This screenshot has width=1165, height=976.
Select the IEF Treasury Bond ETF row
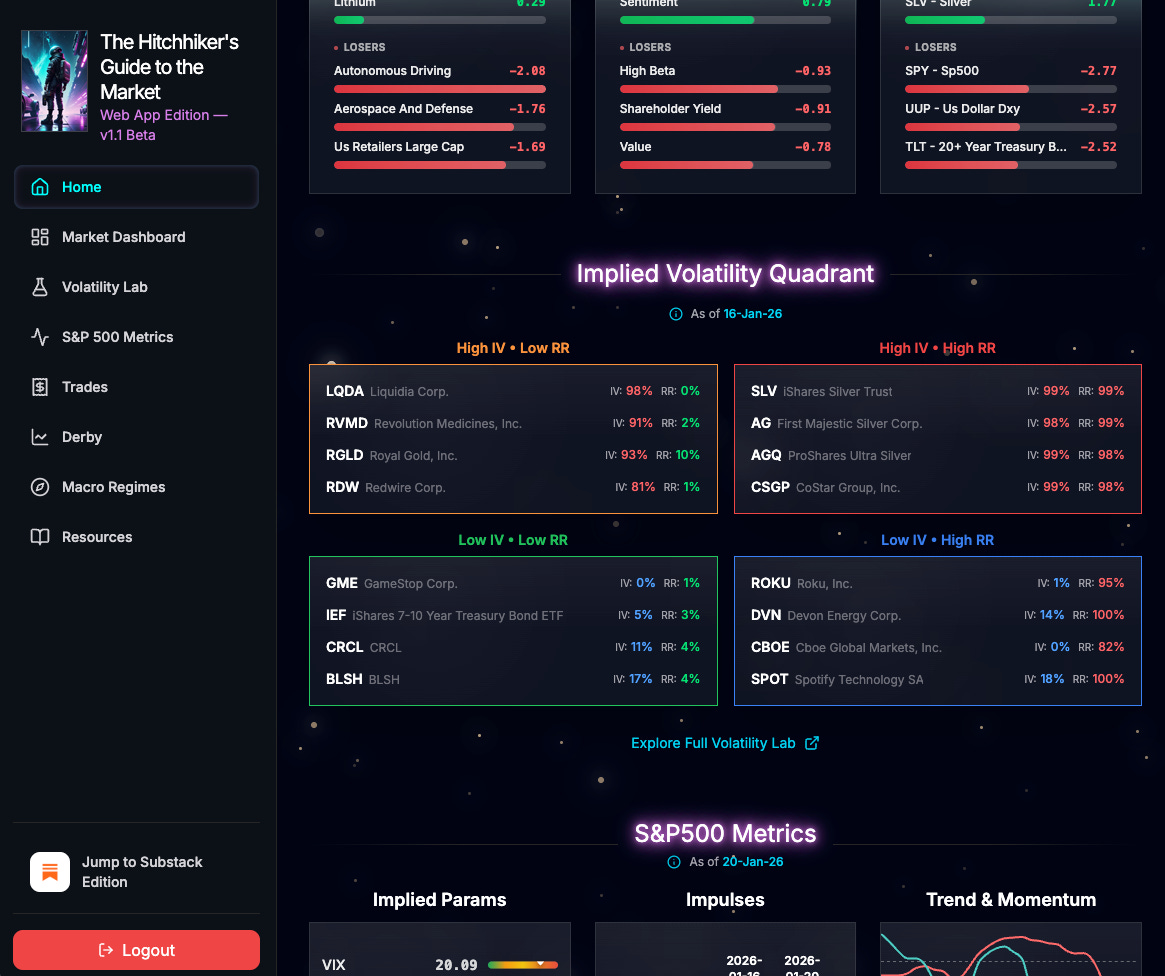513,615
